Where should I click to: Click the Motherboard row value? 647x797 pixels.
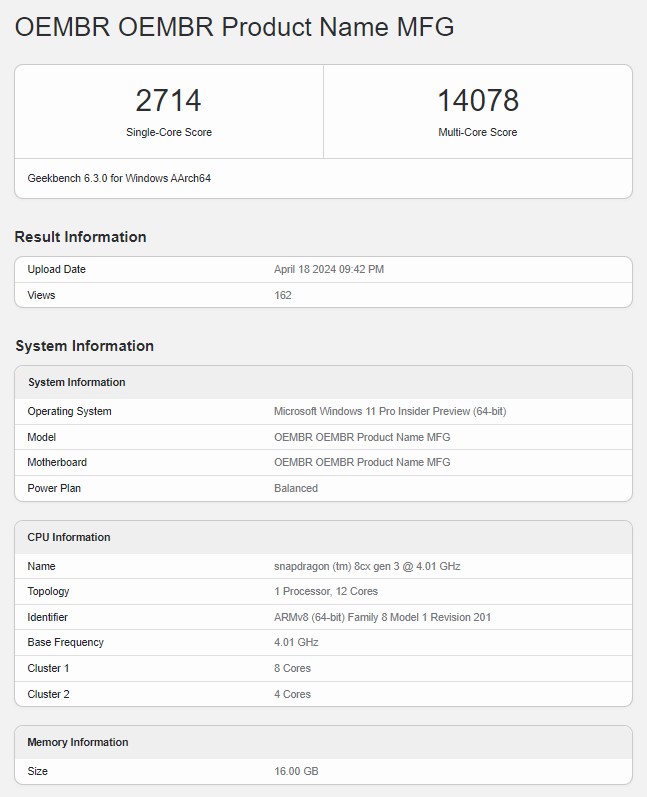coord(362,462)
